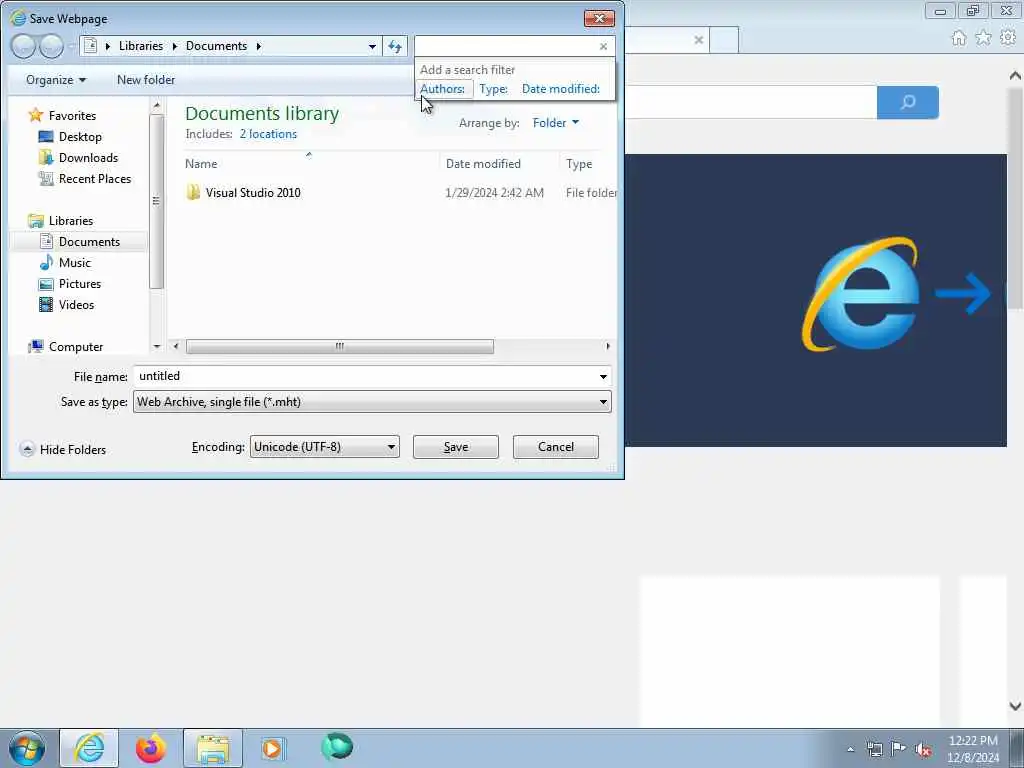The height and width of the screenshot is (768, 1024).
Task: Click the webpage search input field
Action: [x=751, y=102]
